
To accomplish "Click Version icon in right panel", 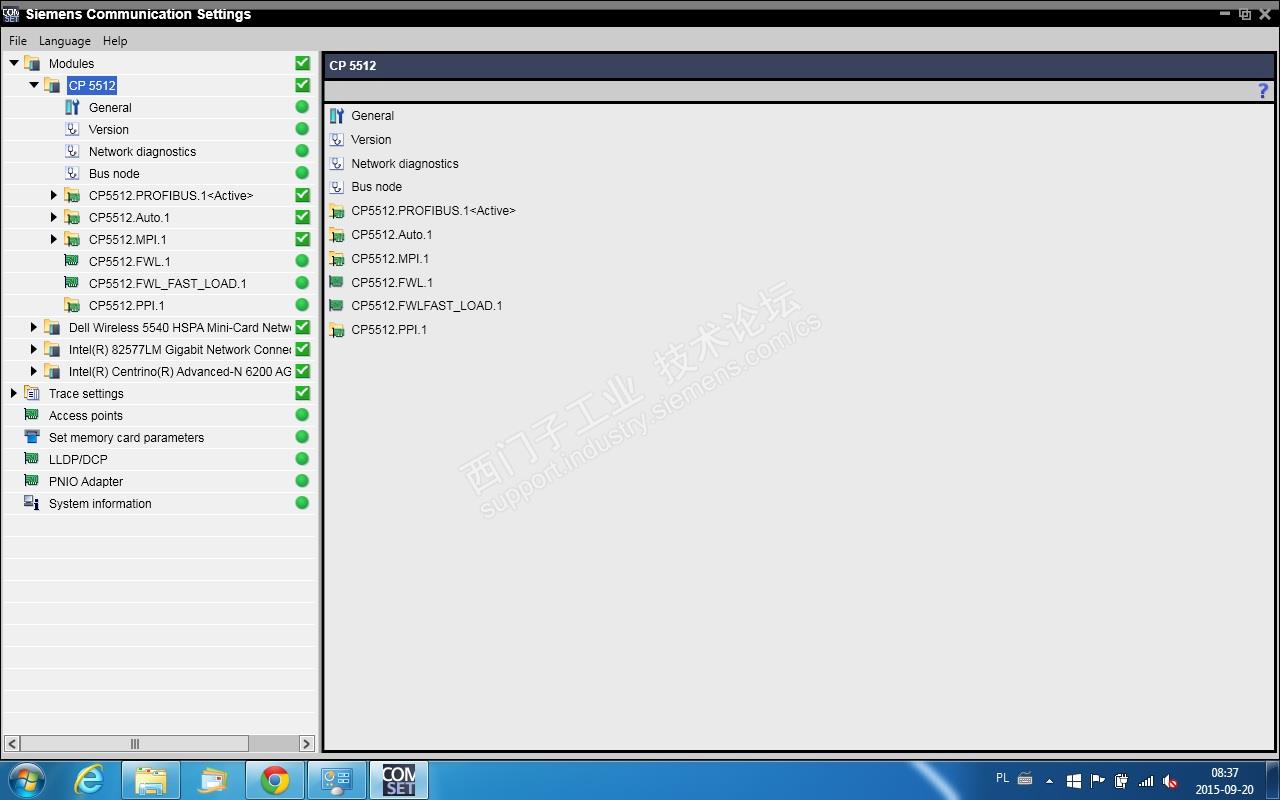I will pos(337,140).
